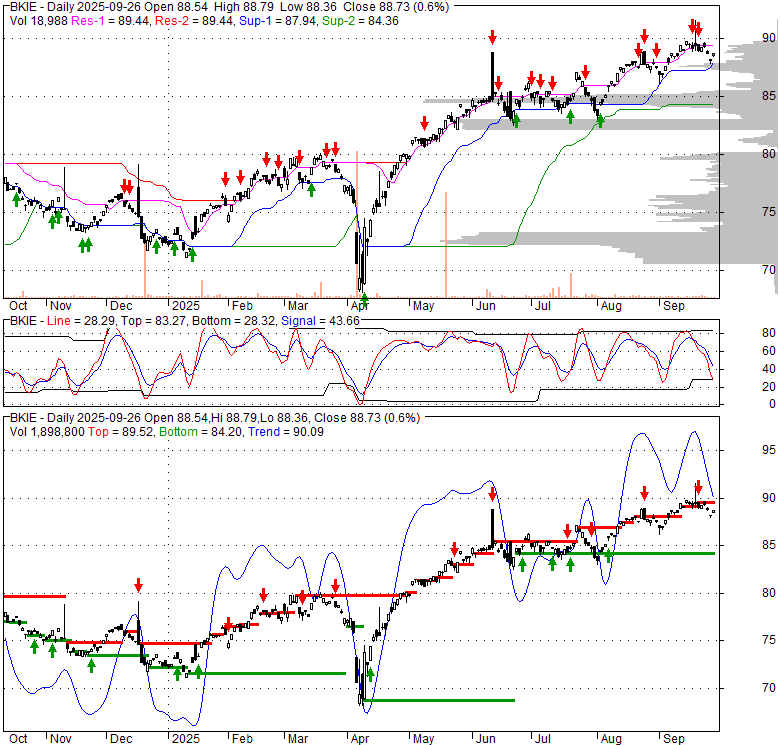Click the Apr label on bottom chart axis

click(x=360, y=739)
